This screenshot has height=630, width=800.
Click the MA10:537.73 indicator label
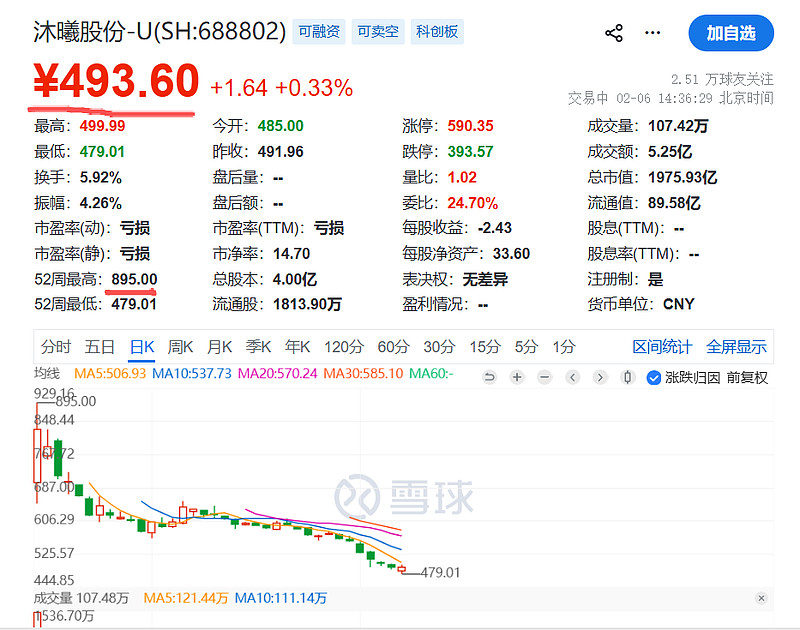(192, 373)
